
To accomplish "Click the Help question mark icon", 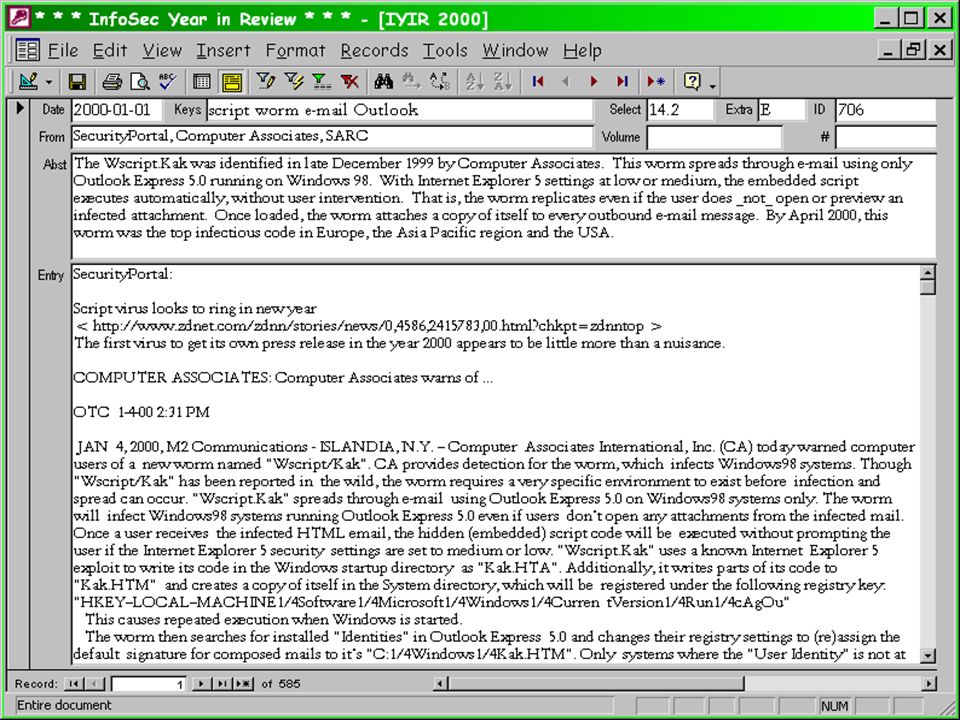I will (692, 81).
